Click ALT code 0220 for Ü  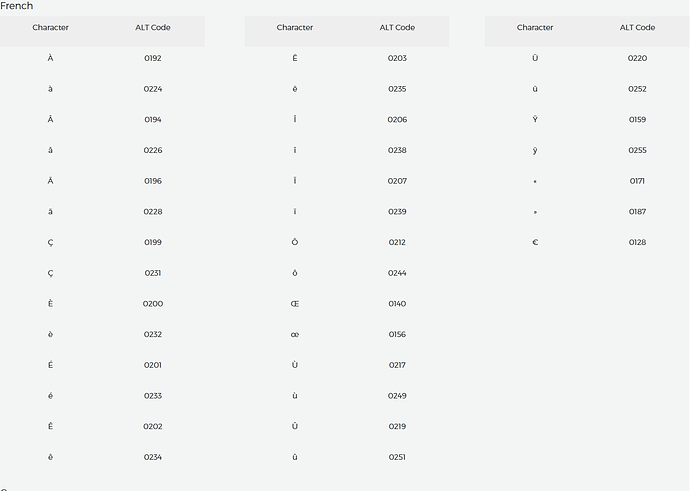(x=637, y=58)
